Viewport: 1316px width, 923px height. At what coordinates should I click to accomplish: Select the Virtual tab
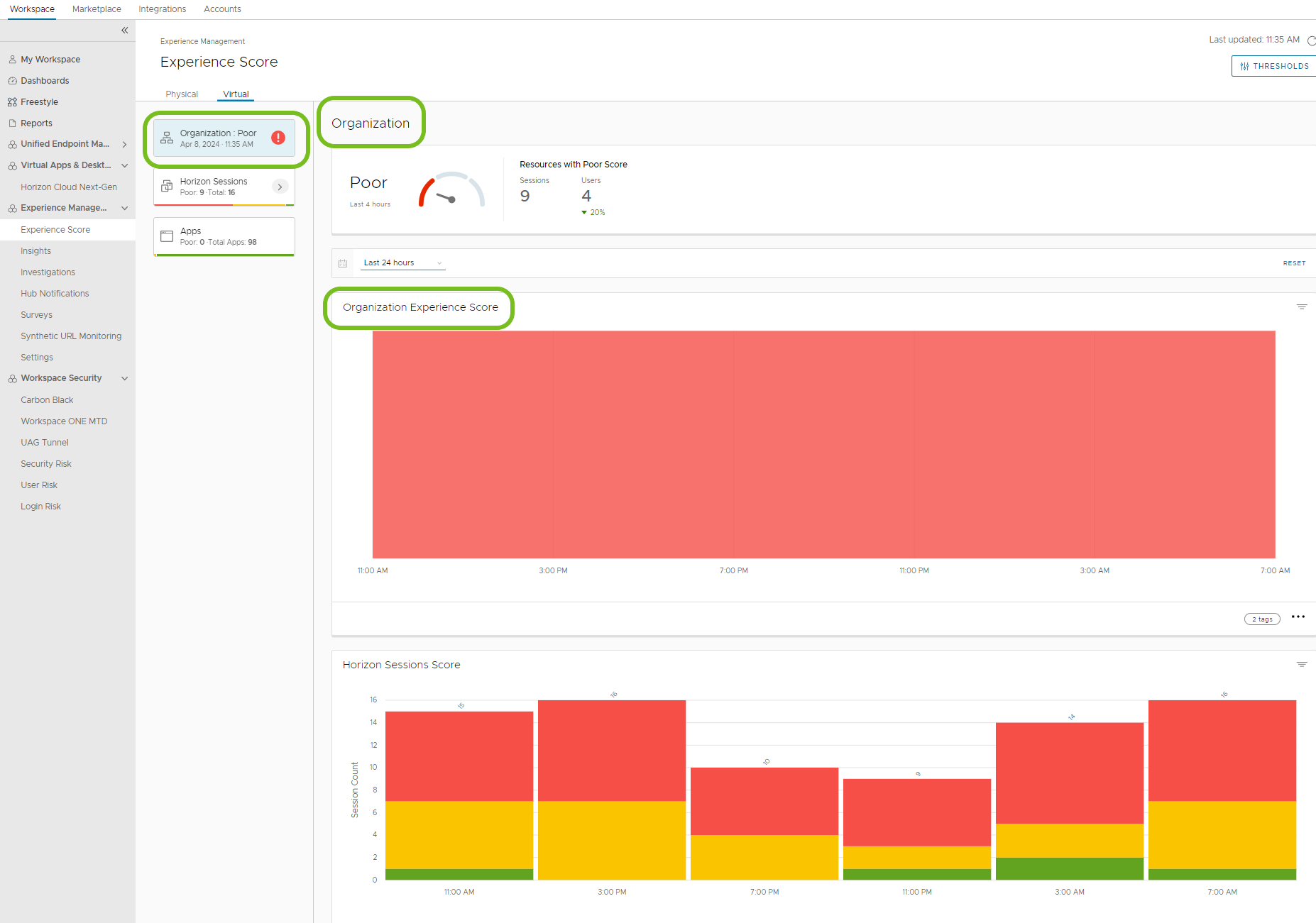click(x=236, y=94)
